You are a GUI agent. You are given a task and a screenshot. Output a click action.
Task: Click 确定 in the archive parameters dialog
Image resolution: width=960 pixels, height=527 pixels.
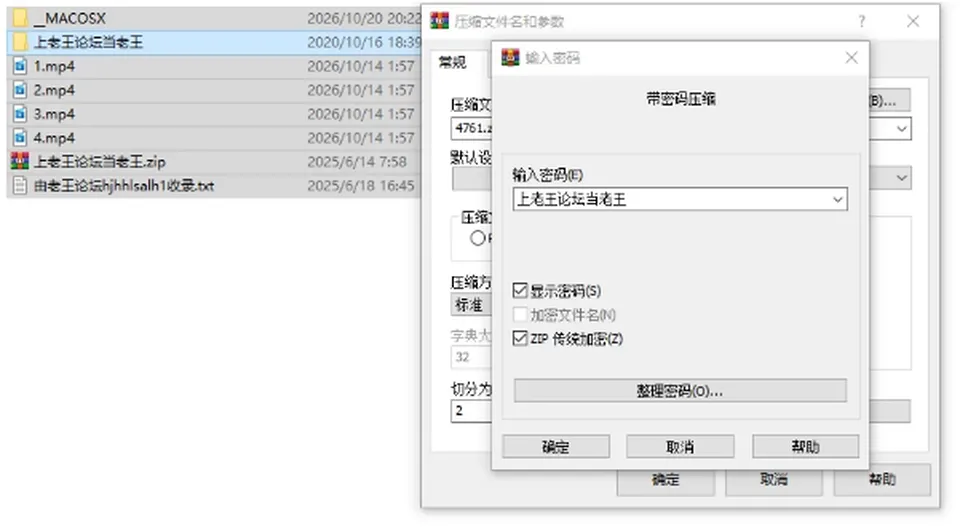coord(666,480)
